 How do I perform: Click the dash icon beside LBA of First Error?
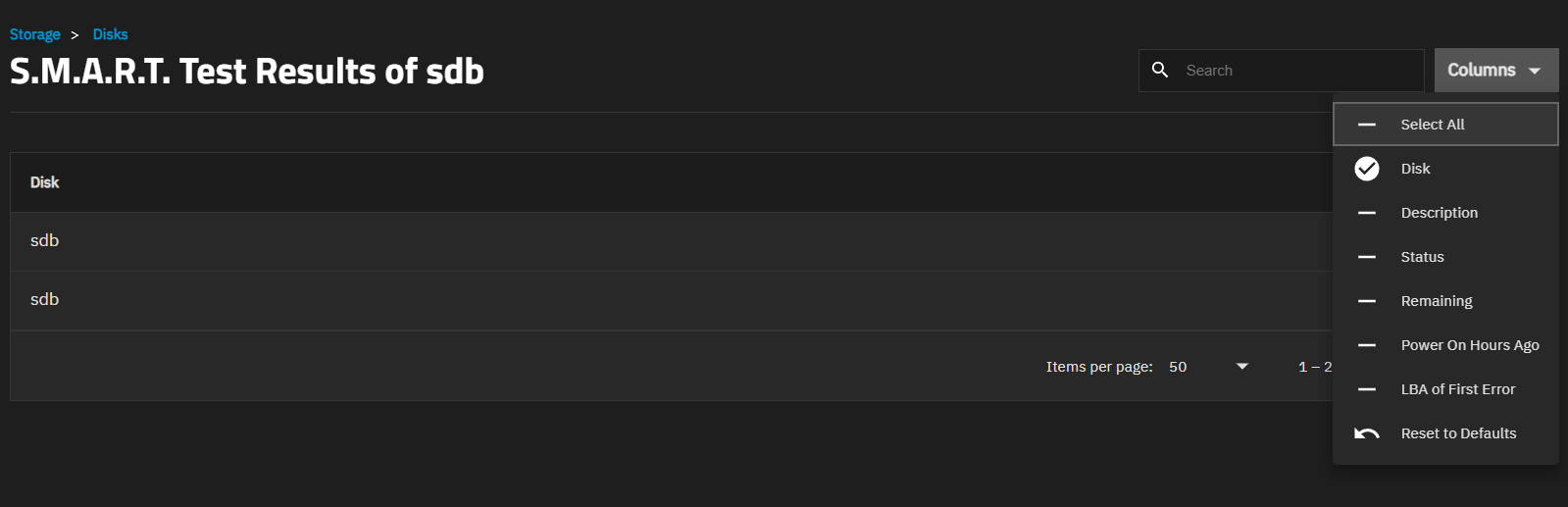(1367, 389)
